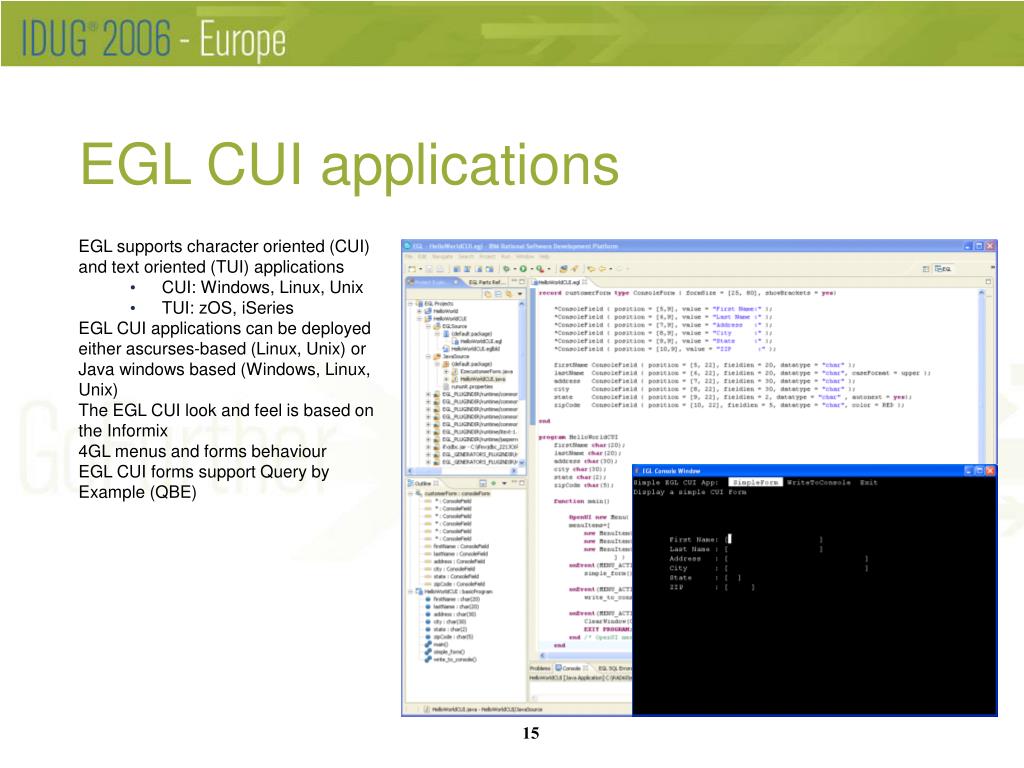Click the editor vertical scrollbar up arrow

[x=981, y=293]
